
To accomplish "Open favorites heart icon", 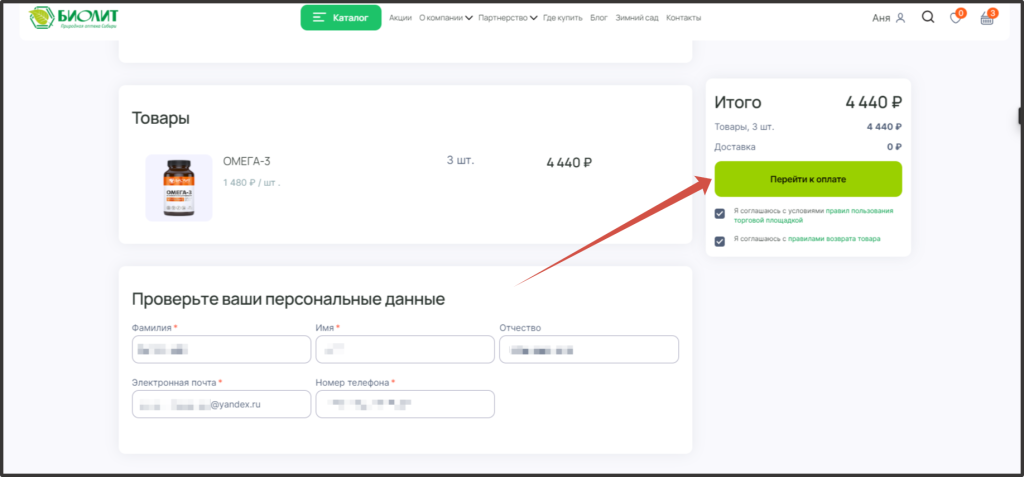I will tap(956, 18).
